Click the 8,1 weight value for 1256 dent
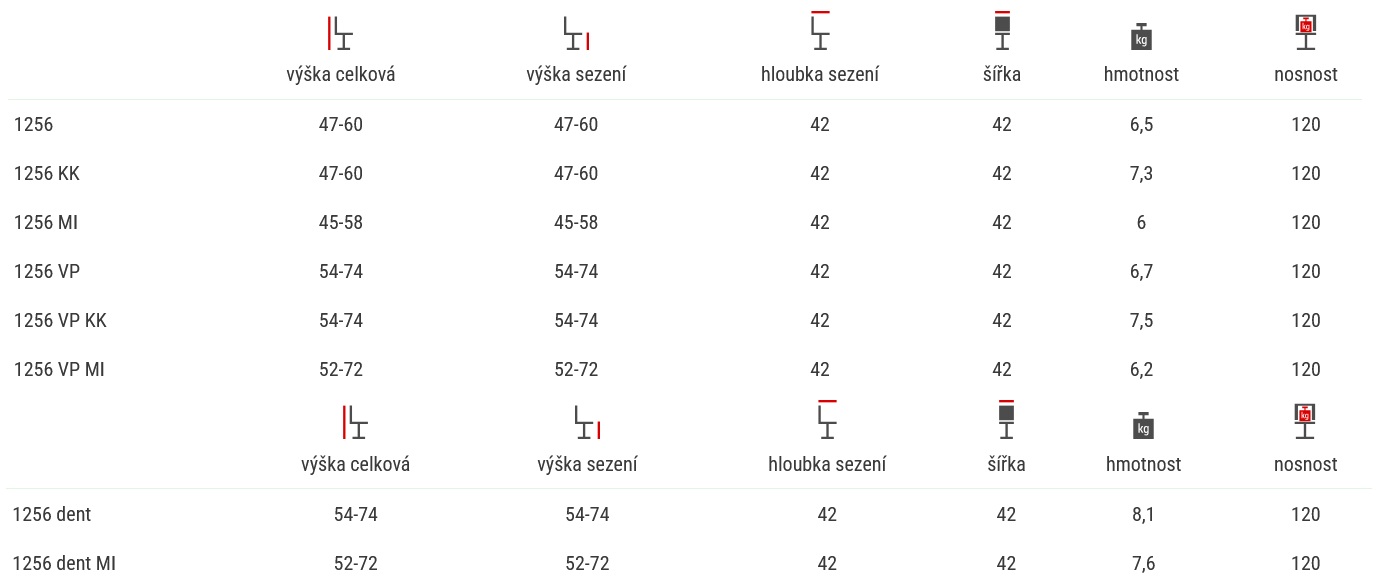 pos(1144,515)
